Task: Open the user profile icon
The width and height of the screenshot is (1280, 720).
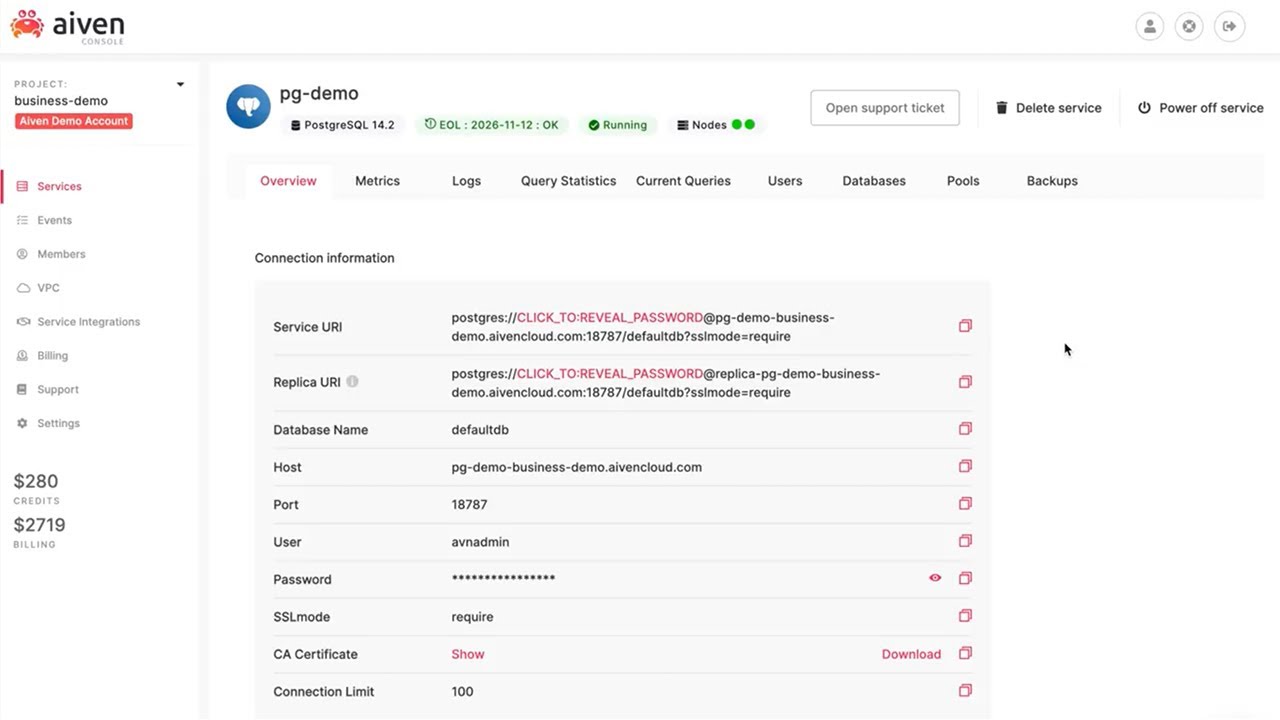Action: click(x=1150, y=26)
